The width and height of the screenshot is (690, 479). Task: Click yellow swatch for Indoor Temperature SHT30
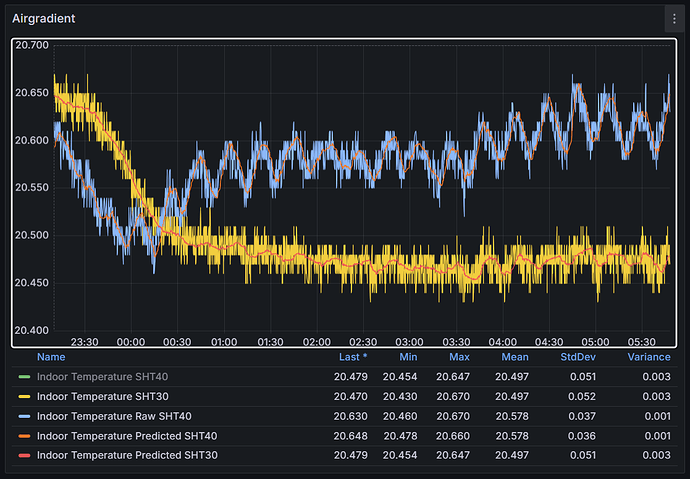tap(24, 397)
